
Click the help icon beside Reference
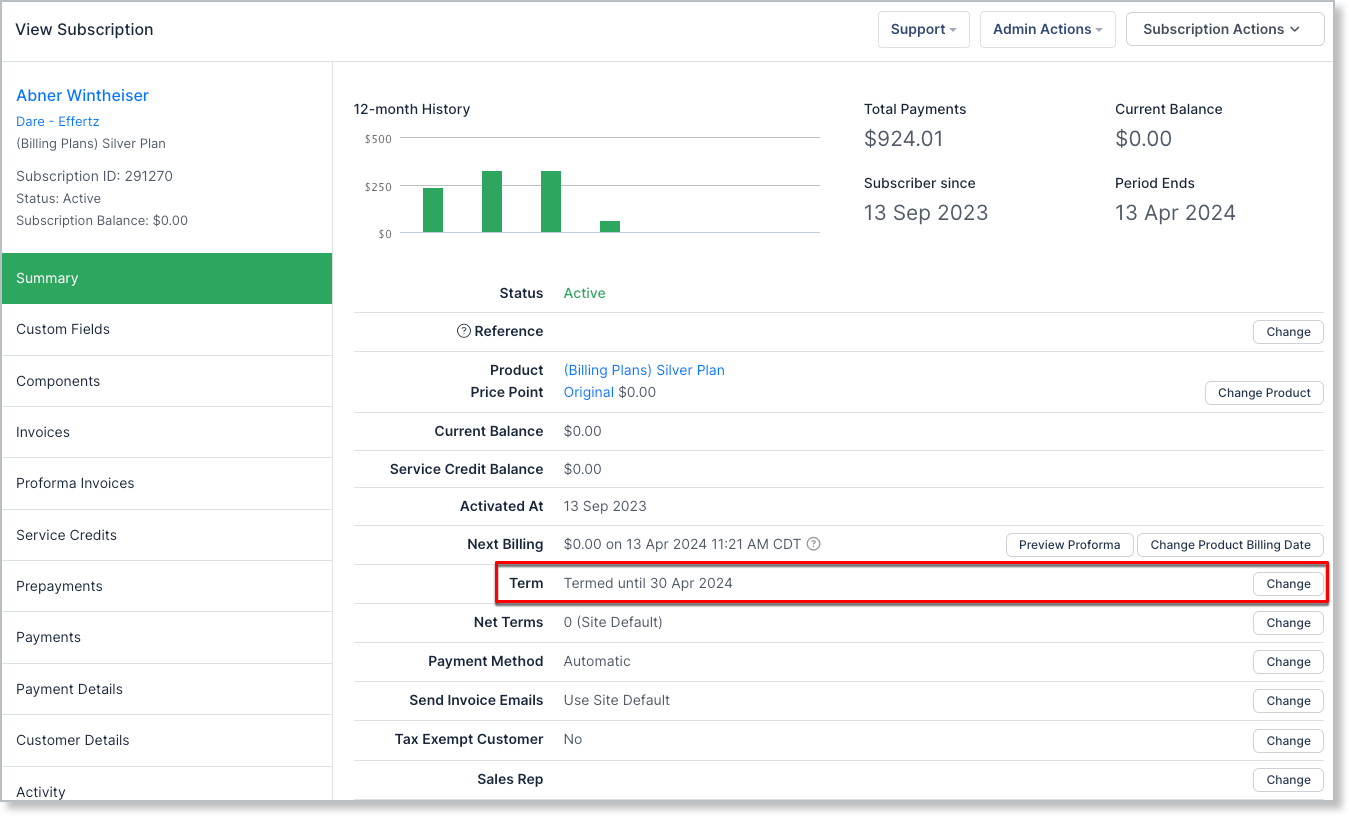[464, 331]
